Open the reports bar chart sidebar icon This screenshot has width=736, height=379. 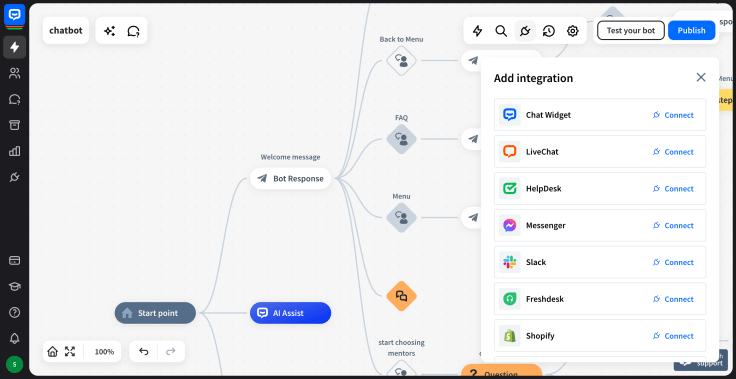(15, 151)
